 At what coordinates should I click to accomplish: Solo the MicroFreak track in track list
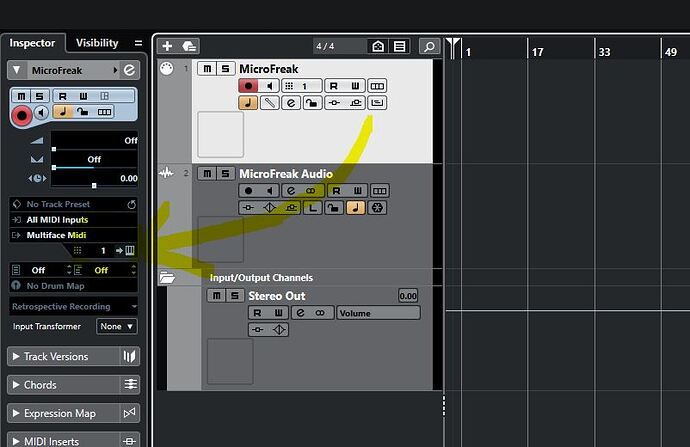pyautogui.click(x=225, y=69)
